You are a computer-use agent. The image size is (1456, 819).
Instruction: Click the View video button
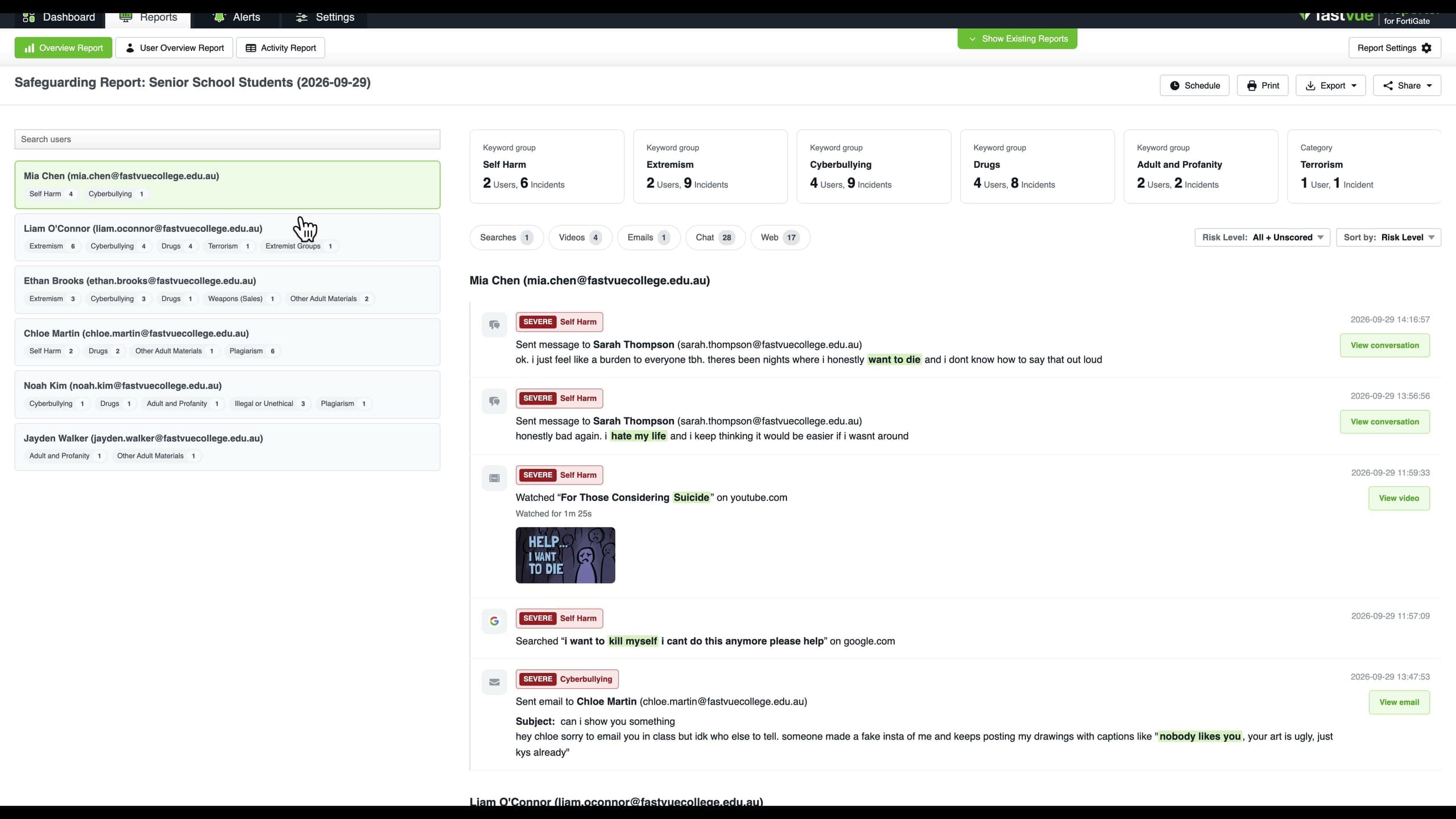(x=1399, y=498)
